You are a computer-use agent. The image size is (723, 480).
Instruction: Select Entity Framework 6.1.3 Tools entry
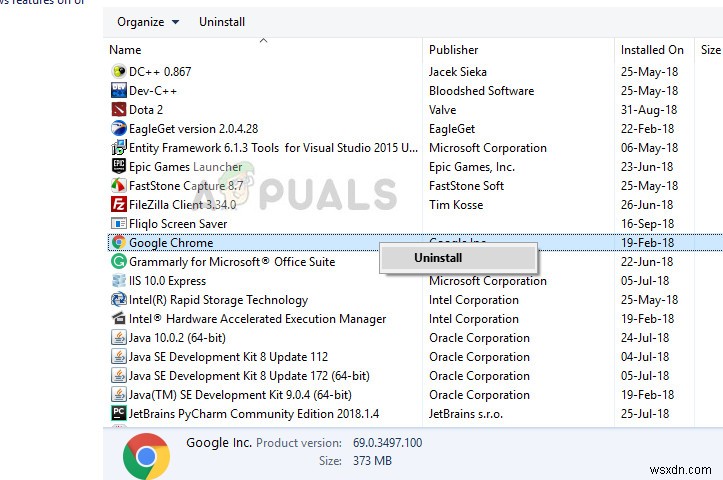pyautogui.click(x=273, y=148)
